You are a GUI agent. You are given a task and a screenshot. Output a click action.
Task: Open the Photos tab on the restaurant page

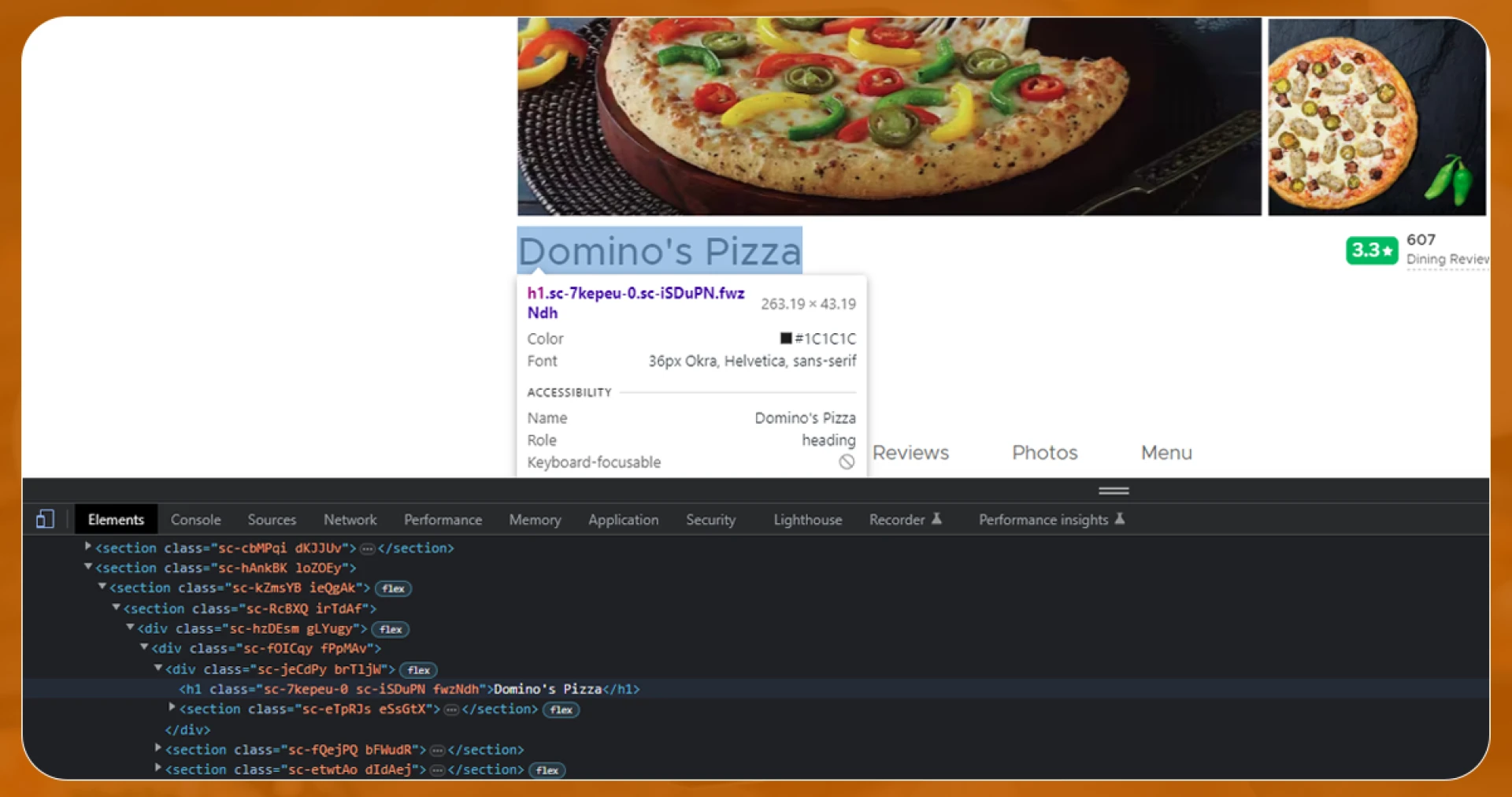(x=1044, y=453)
